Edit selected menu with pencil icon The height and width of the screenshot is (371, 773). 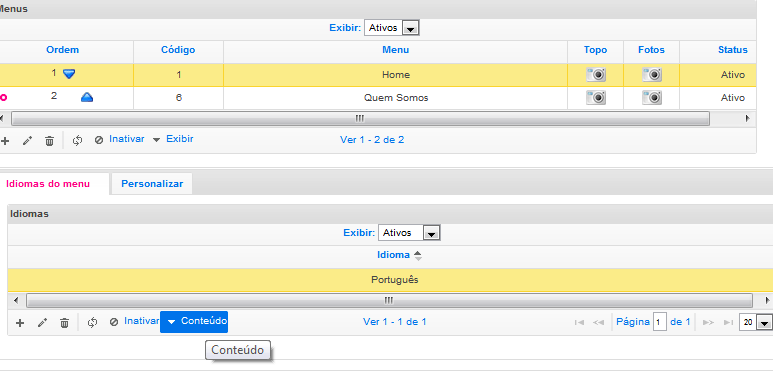tap(28, 141)
